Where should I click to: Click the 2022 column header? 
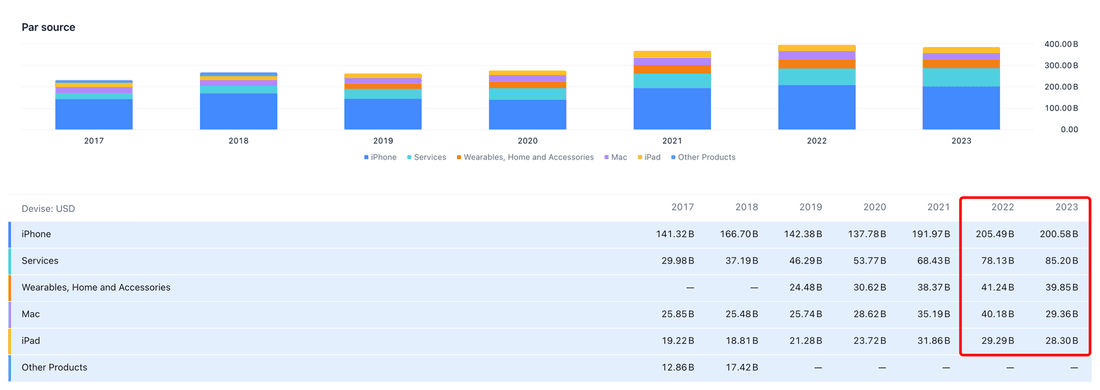[1001, 208]
